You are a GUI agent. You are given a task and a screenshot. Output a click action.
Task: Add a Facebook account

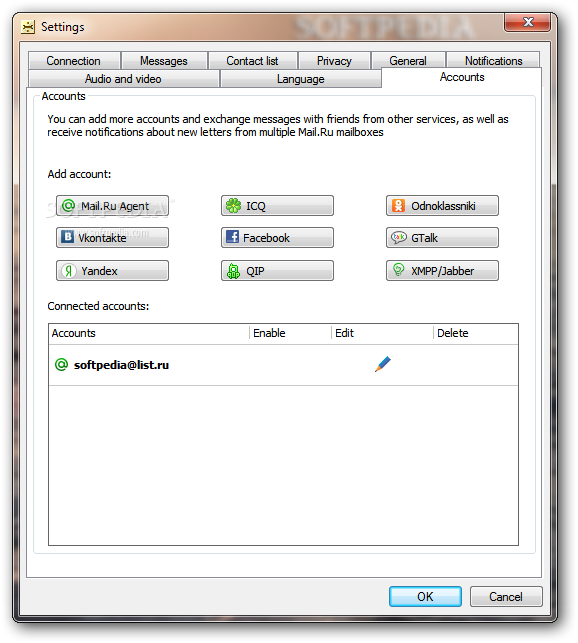(277, 238)
